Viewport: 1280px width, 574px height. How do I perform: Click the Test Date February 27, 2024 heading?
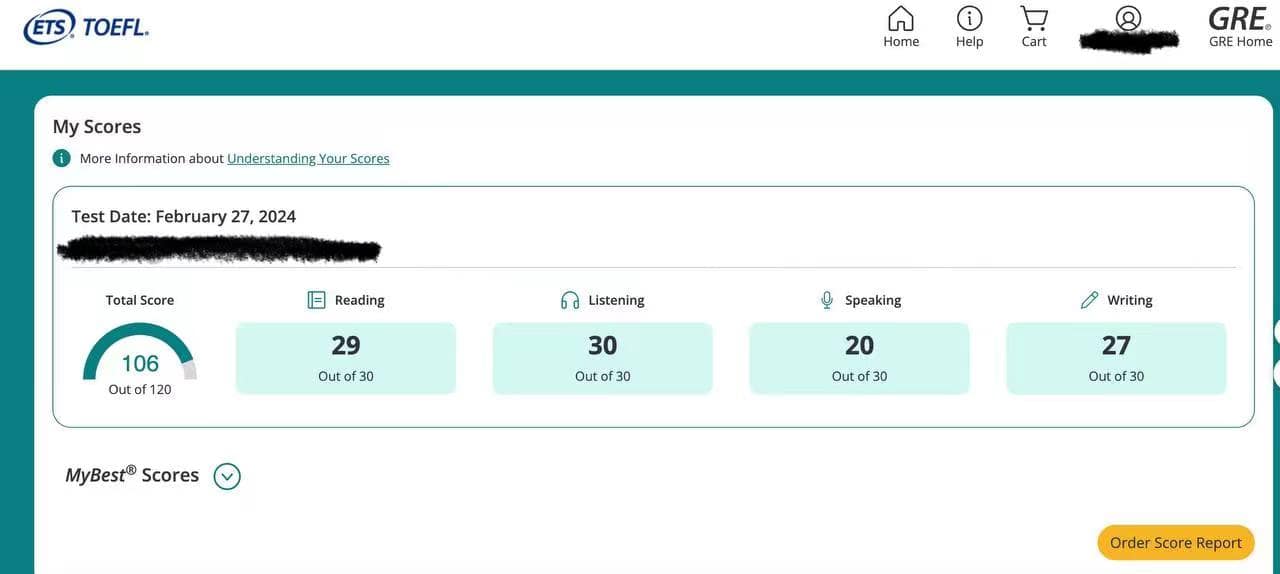click(x=184, y=216)
